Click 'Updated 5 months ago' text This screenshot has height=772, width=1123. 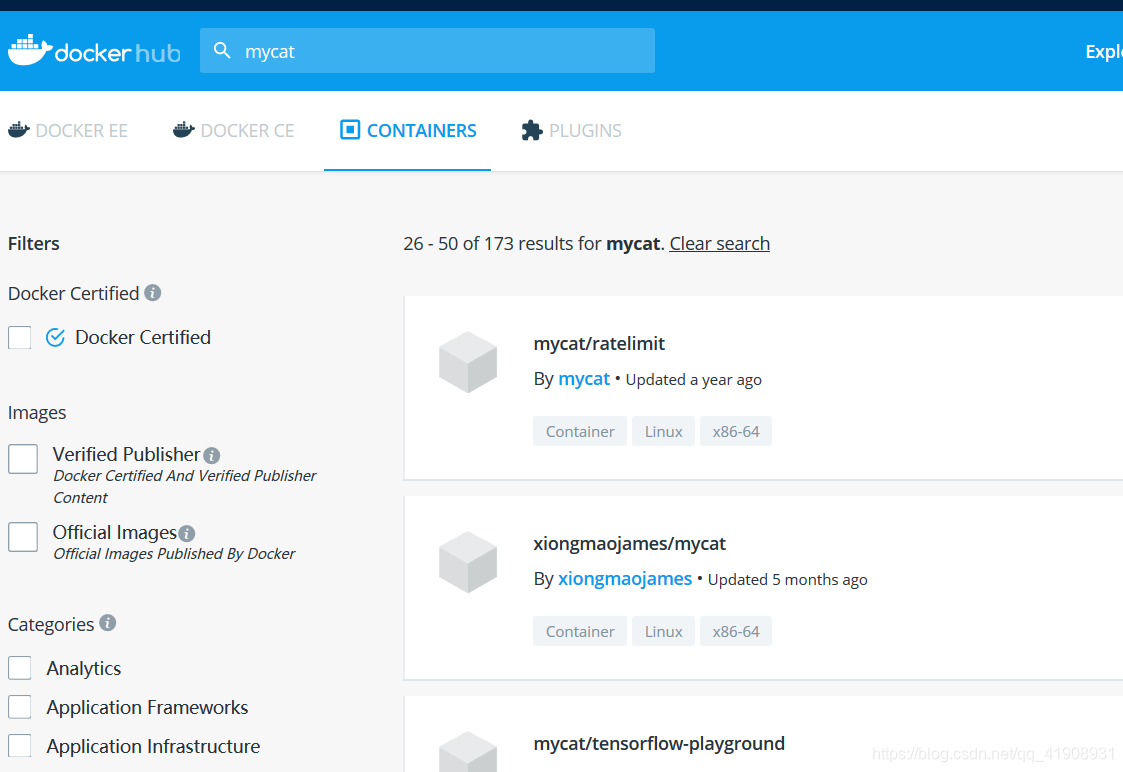tap(788, 579)
